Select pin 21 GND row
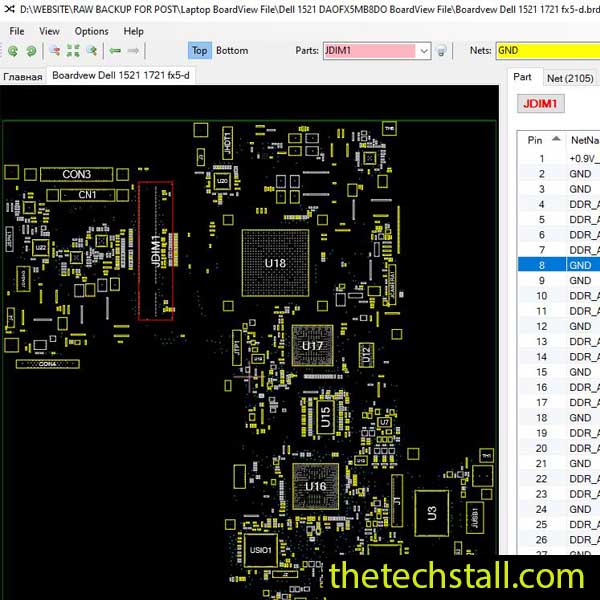Image resolution: width=600 pixels, height=600 pixels. [559, 463]
